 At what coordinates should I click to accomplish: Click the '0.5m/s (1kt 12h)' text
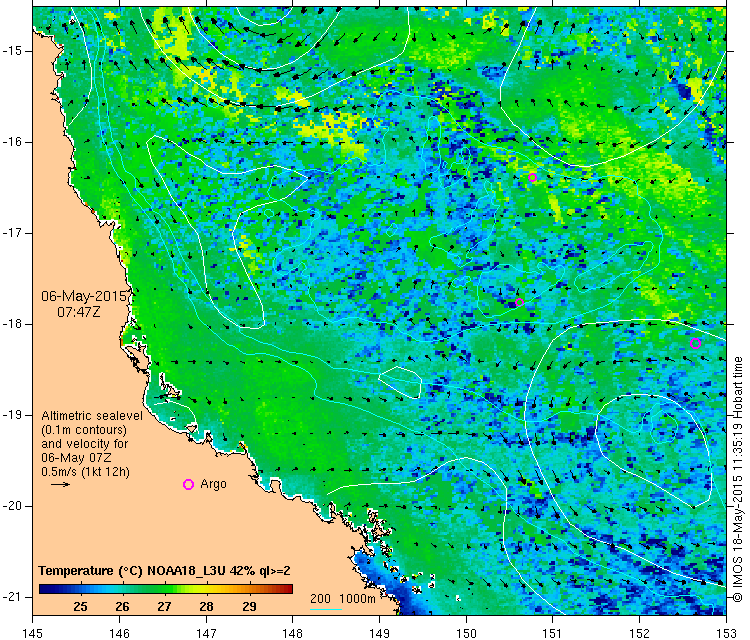85,472
